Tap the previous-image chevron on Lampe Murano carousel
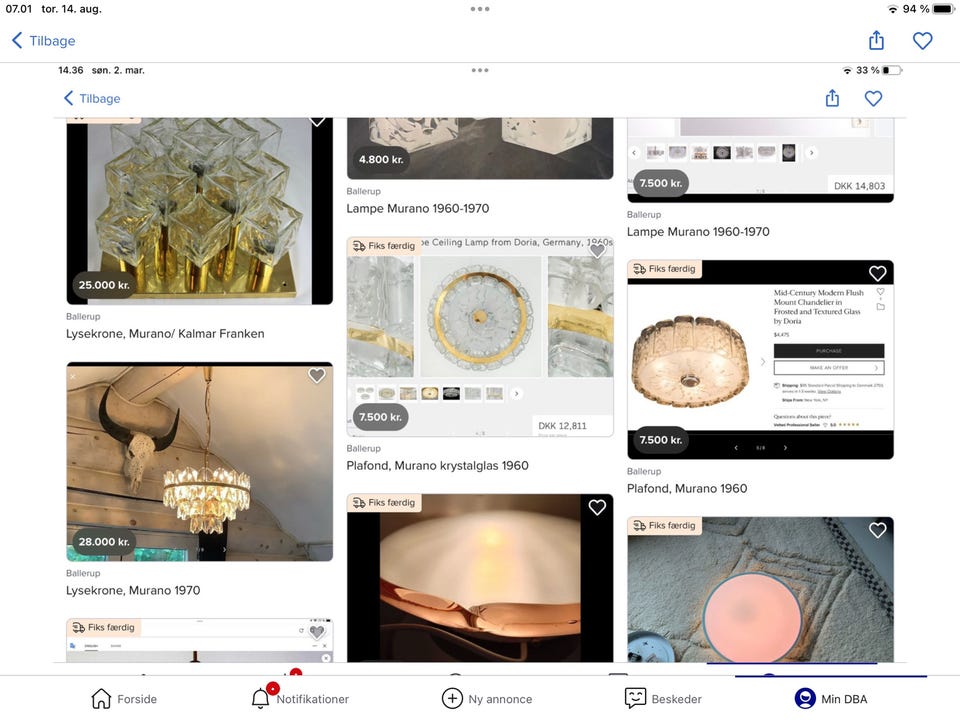960x720 pixels. click(632, 152)
